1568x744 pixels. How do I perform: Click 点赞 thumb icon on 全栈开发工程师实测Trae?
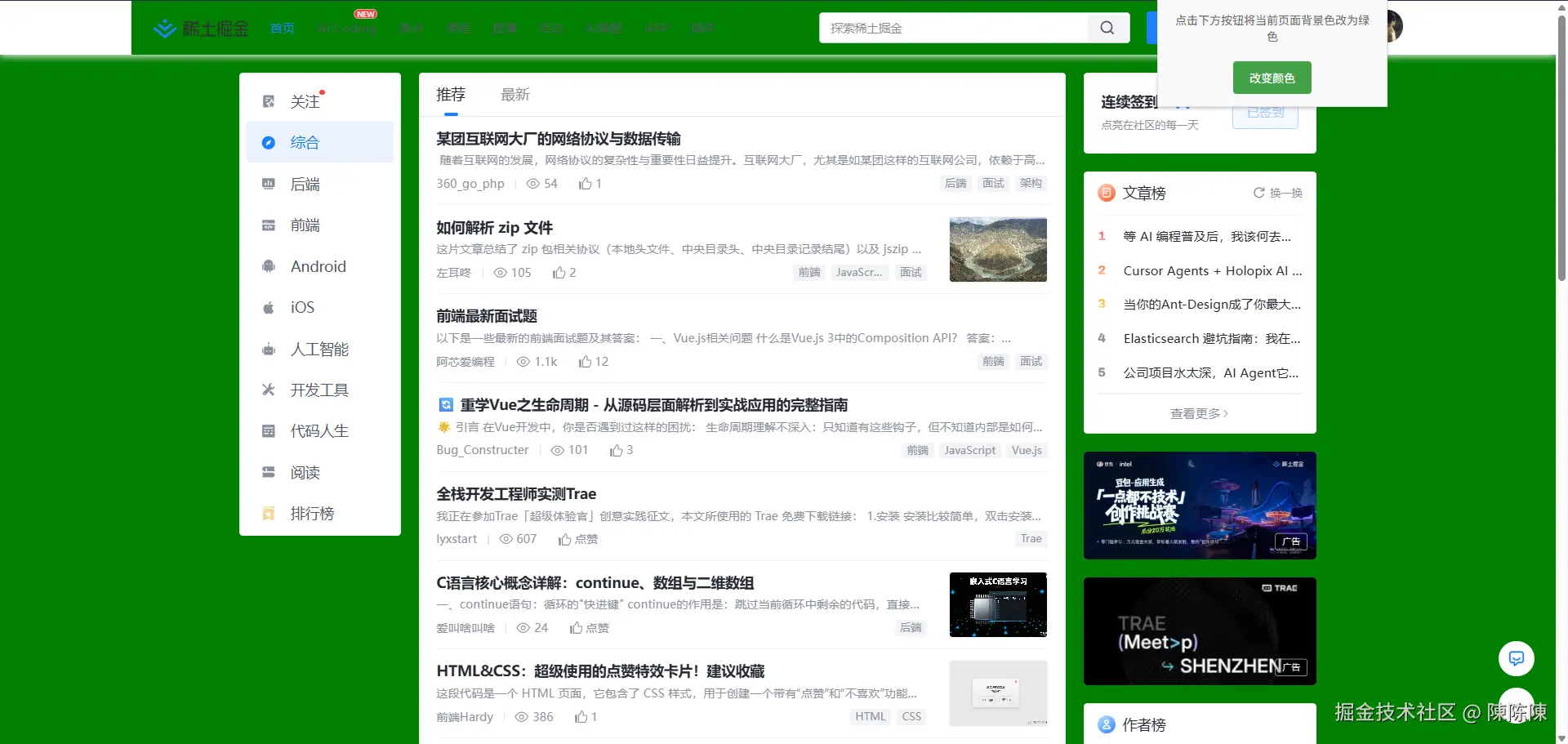coord(565,539)
